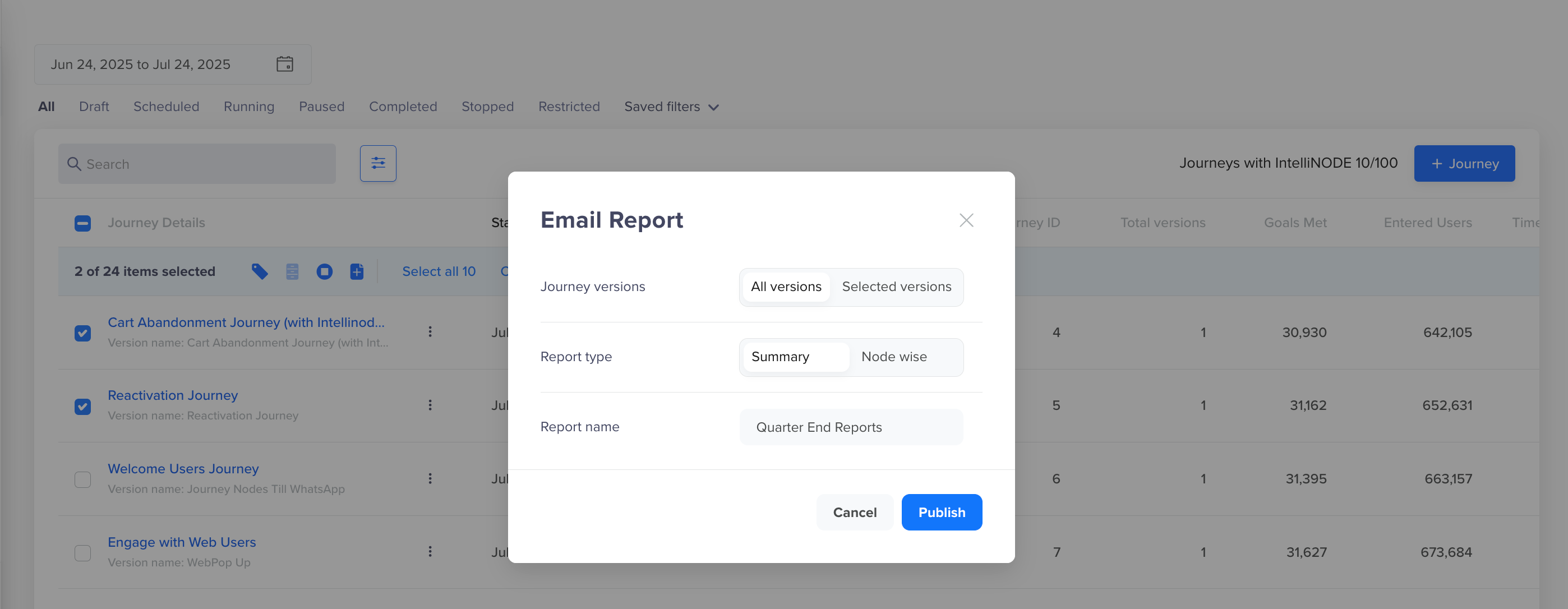Image resolution: width=1568 pixels, height=609 pixels.
Task: Uncheck the Reactivation Journey checkbox
Action: (82, 407)
